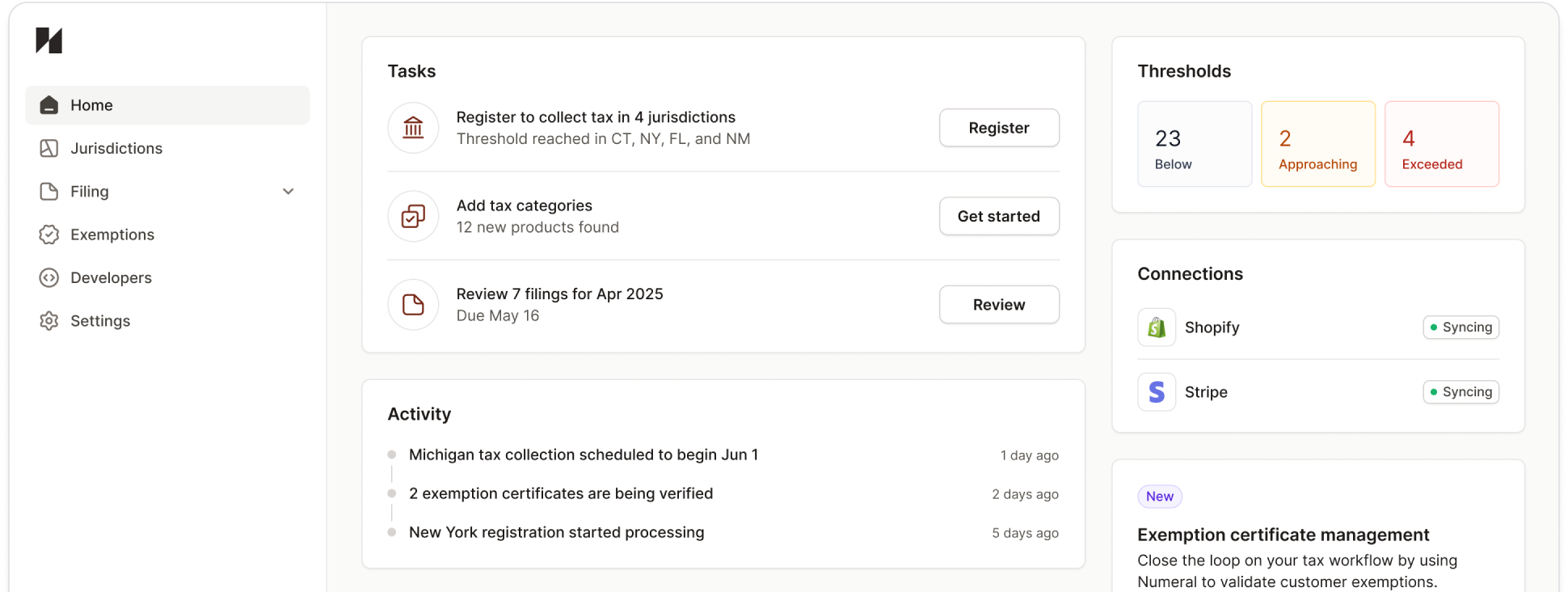Click the Jurisdictions map icon
The image size is (1568, 592).
[49, 148]
